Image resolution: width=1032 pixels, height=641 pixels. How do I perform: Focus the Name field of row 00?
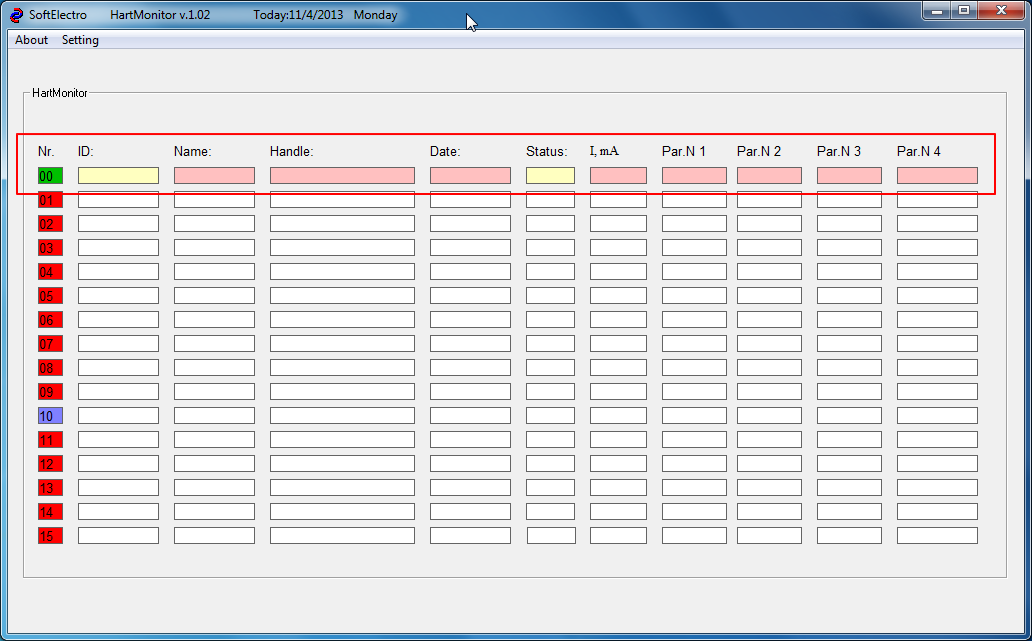click(214, 176)
